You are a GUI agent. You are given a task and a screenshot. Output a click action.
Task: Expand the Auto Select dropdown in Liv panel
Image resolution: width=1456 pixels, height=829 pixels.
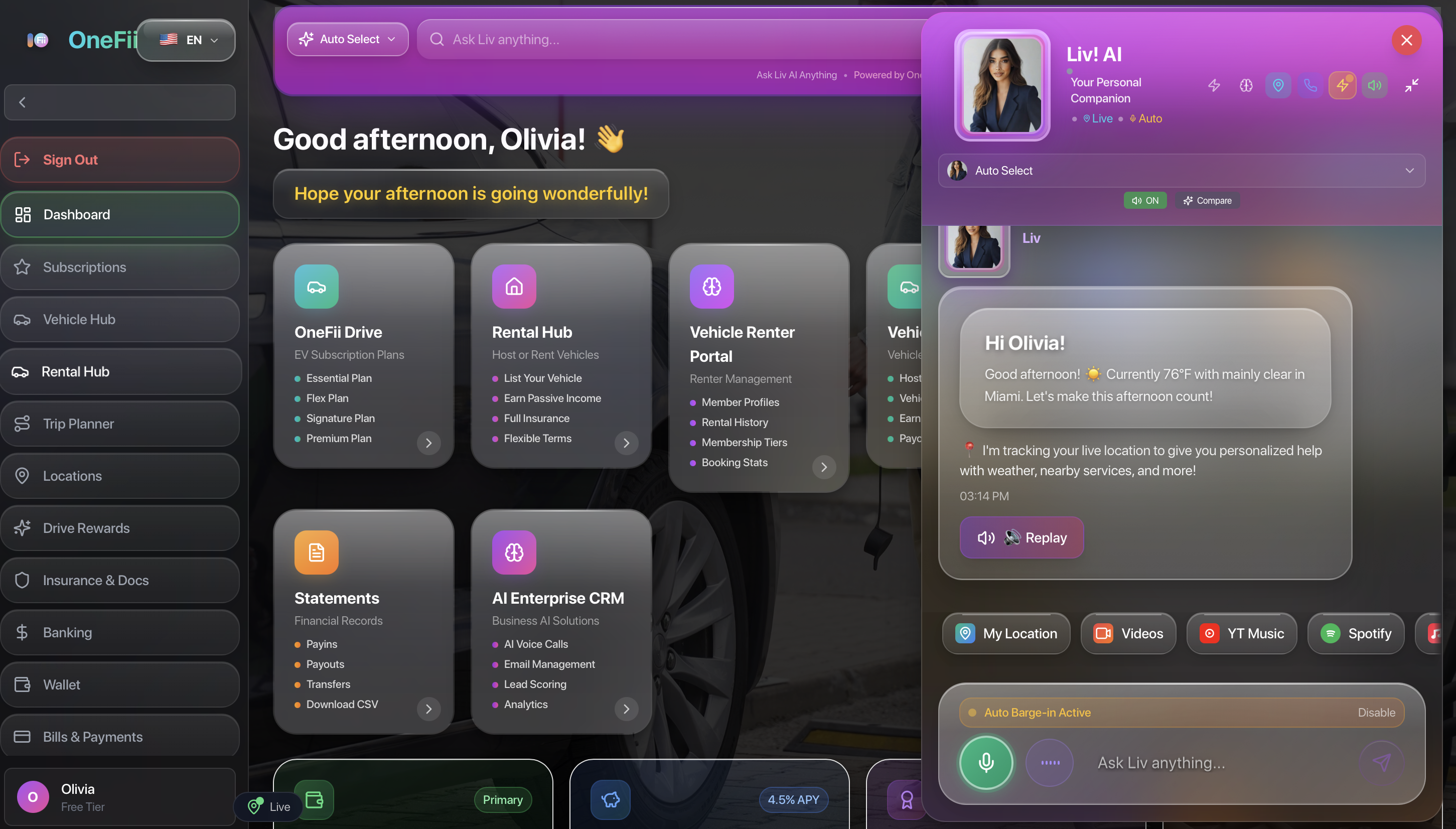point(1181,170)
